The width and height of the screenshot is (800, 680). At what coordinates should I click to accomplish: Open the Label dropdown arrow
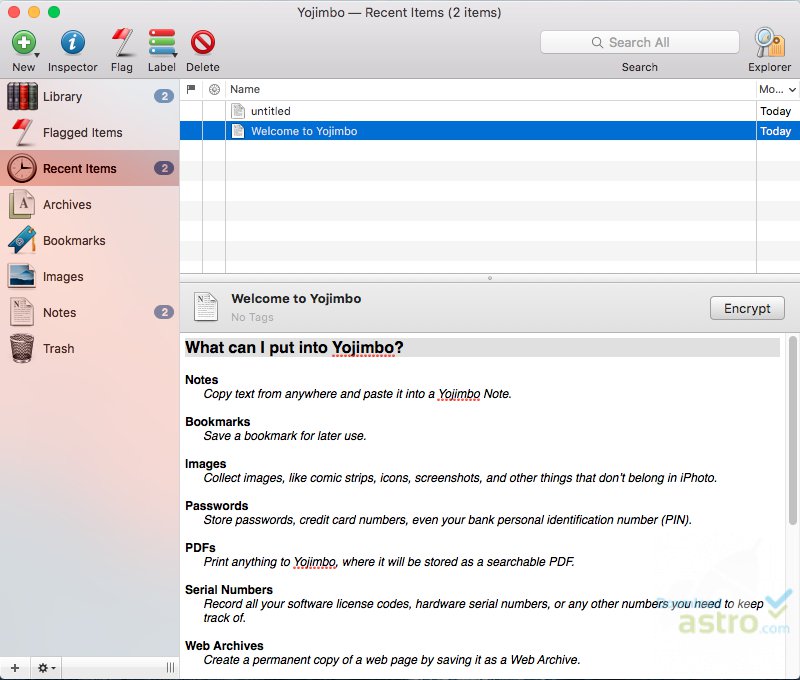pyautogui.click(x=175, y=54)
